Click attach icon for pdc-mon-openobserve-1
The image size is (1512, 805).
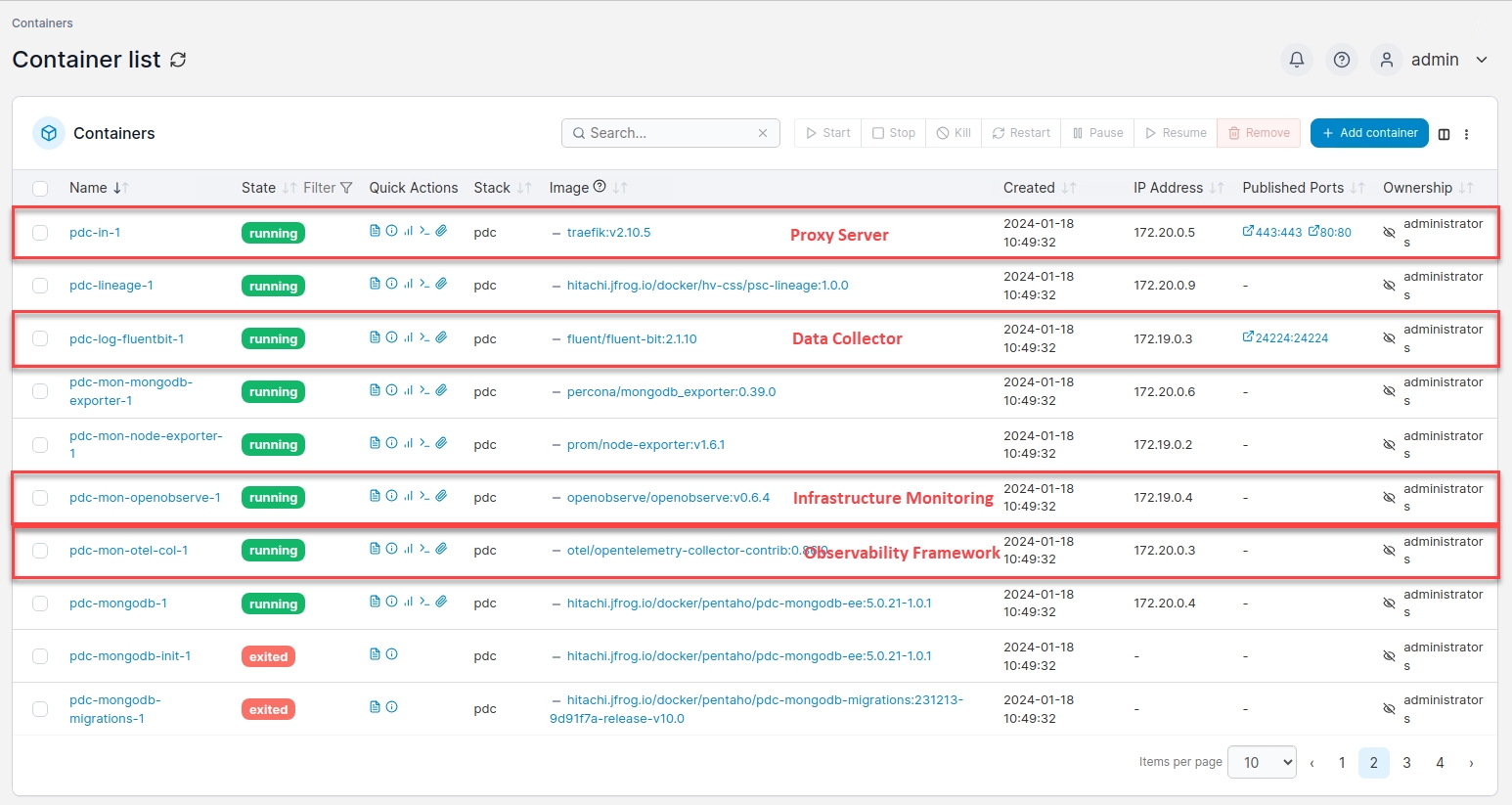tap(441, 496)
